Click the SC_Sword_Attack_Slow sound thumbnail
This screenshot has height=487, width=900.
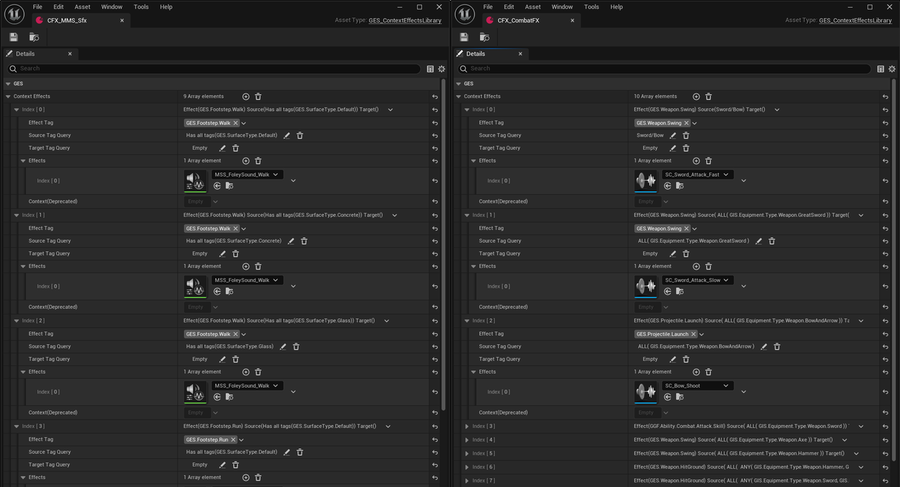[646, 286]
